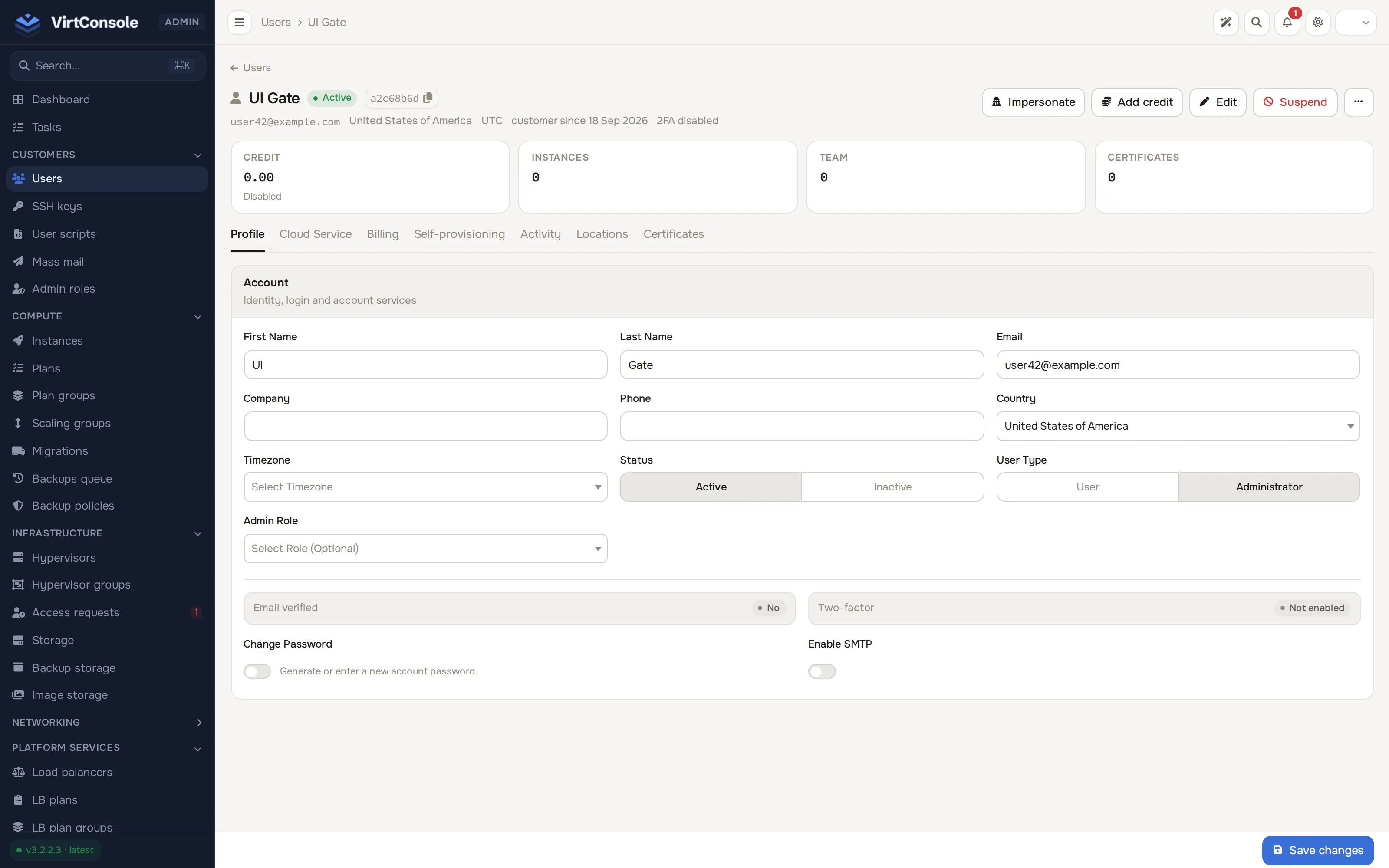Screen dimensions: 1389x868
Task: Open more actions ellipsis button
Action: 1358,102
